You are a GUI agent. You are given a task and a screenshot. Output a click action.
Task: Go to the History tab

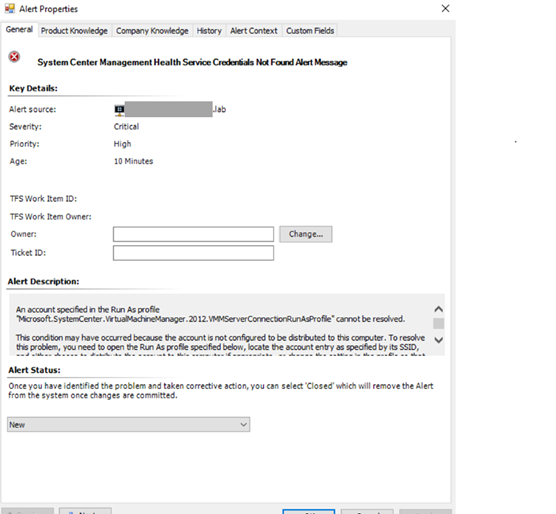point(209,31)
